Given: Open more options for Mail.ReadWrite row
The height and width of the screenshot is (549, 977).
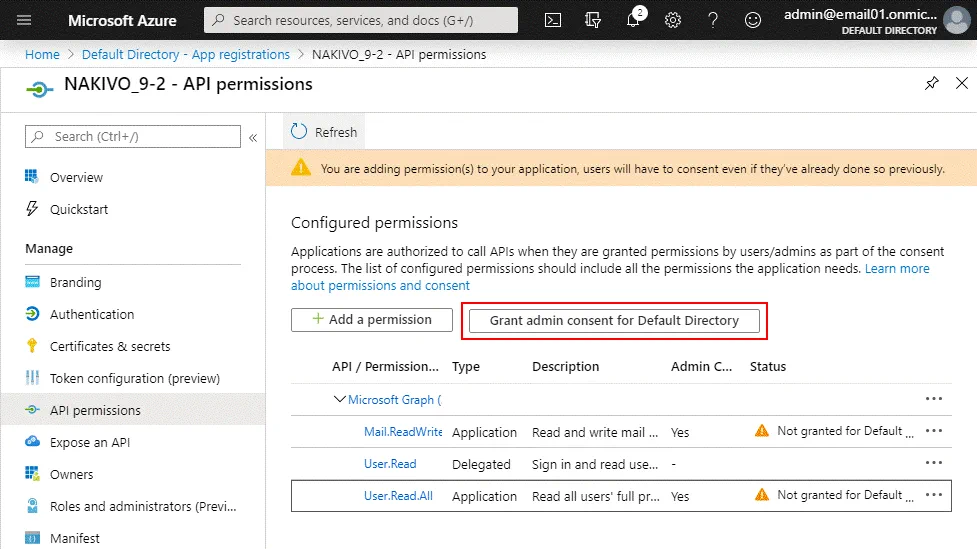Looking at the screenshot, I should tap(934, 431).
